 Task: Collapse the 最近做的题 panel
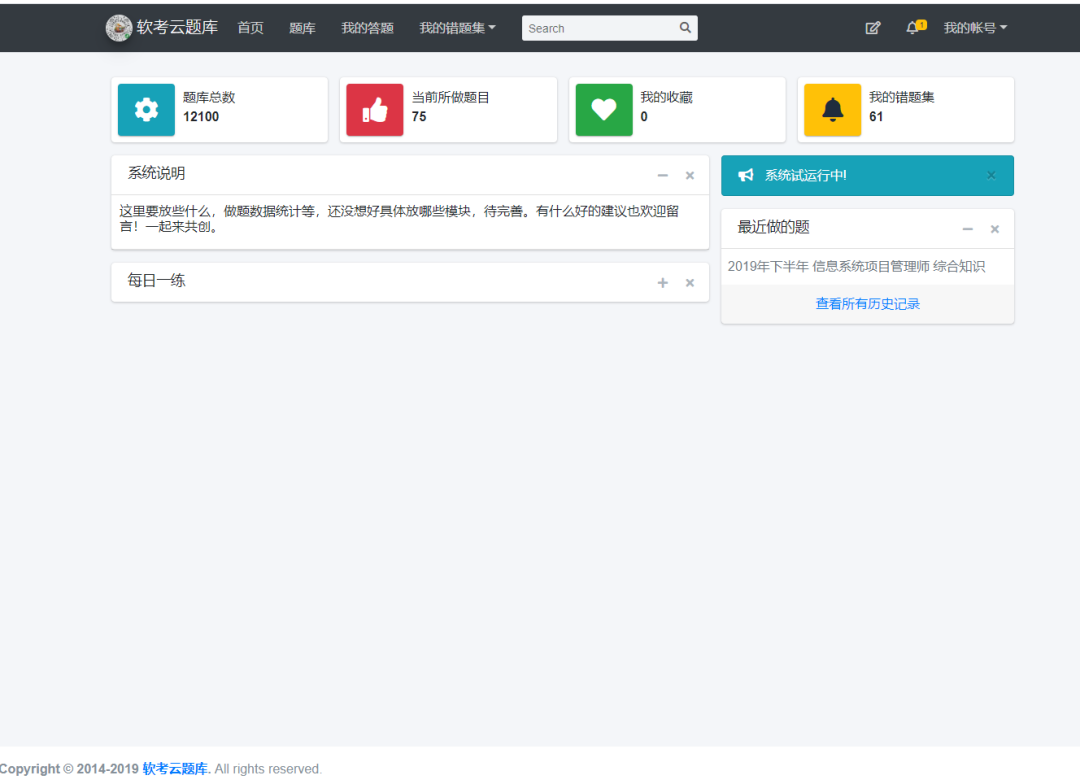tap(968, 229)
